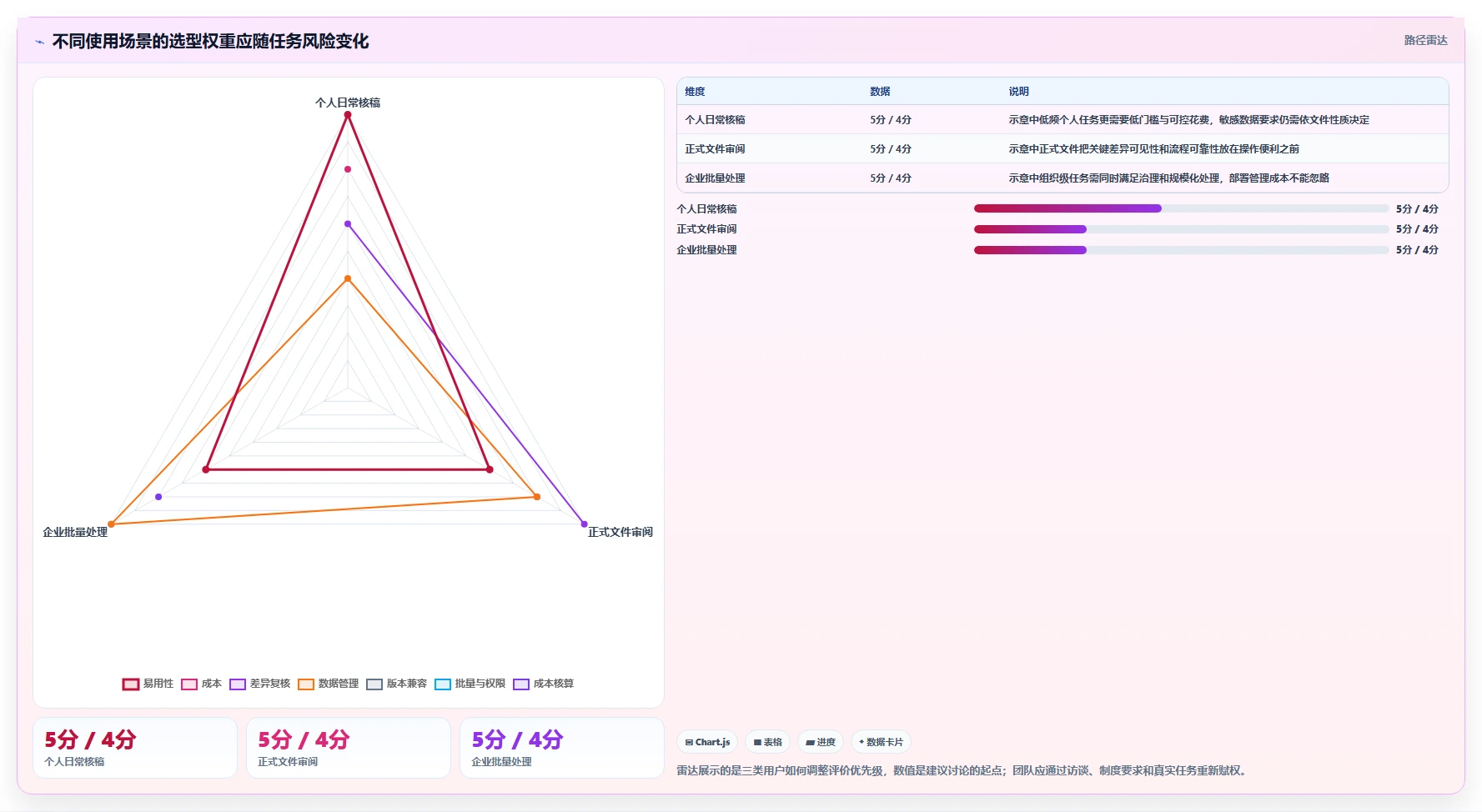
Task: Click the crimson data point at radar top vertex
Action: (x=348, y=115)
